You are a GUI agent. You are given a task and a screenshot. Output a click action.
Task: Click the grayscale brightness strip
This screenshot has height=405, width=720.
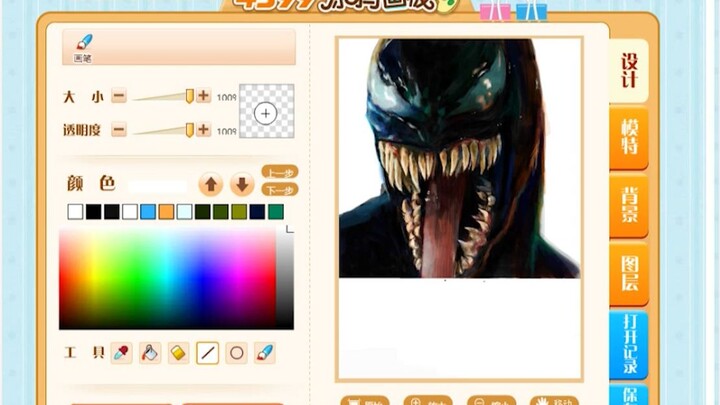pyautogui.click(x=285, y=279)
